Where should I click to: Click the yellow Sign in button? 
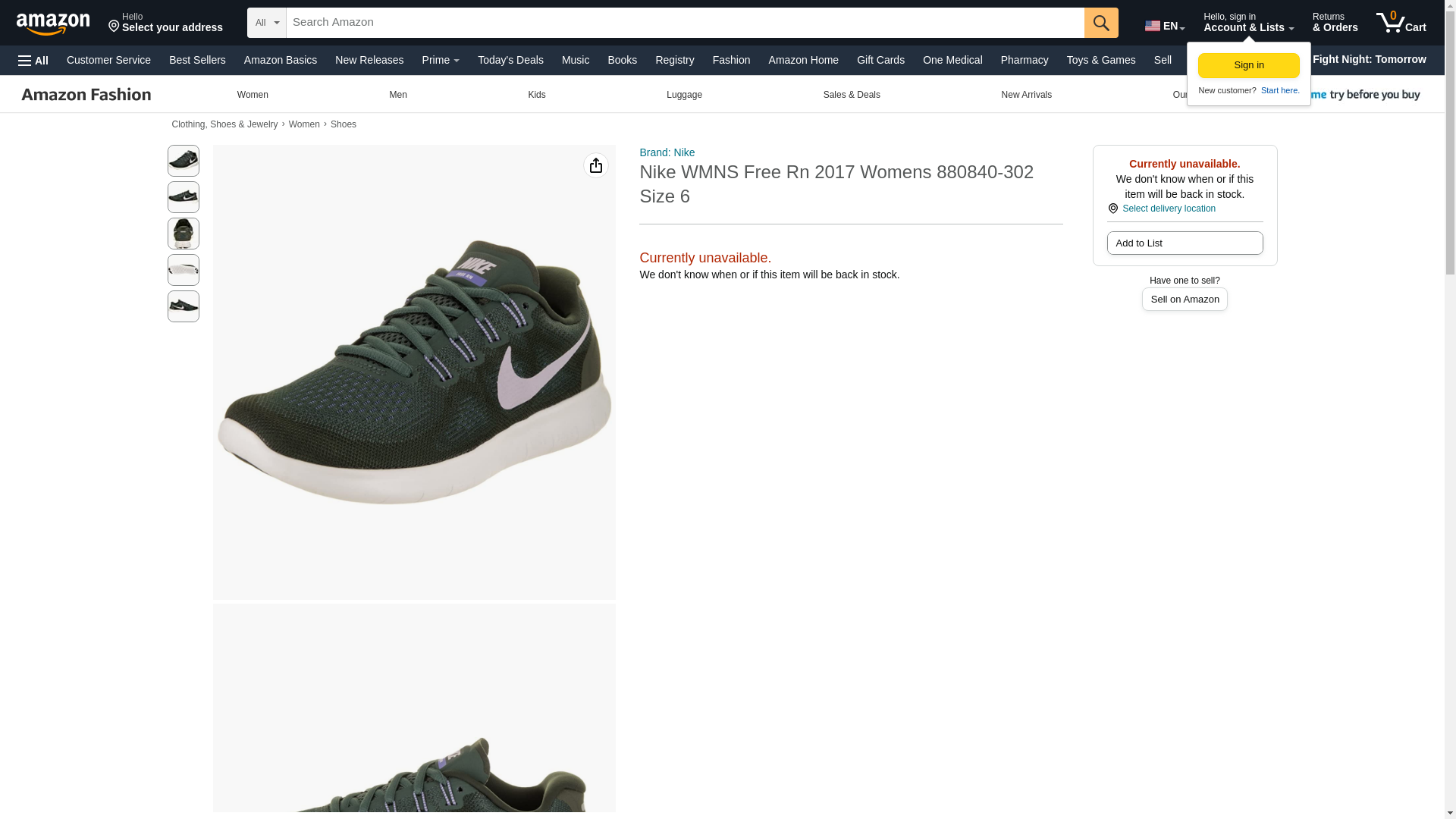tap(1248, 65)
